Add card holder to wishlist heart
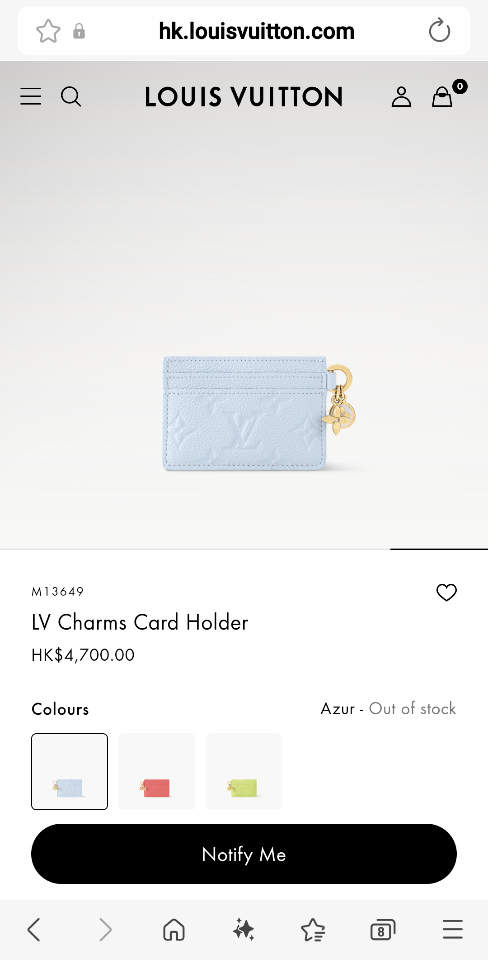488x960 pixels. [446, 592]
